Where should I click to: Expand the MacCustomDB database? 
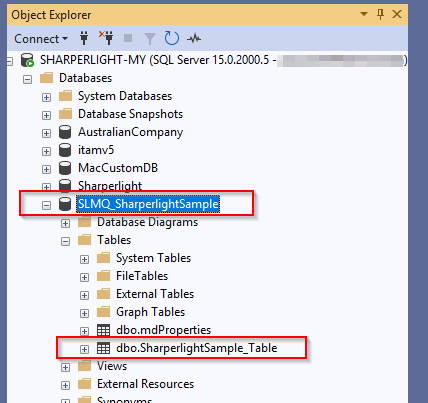[x=46, y=169]
